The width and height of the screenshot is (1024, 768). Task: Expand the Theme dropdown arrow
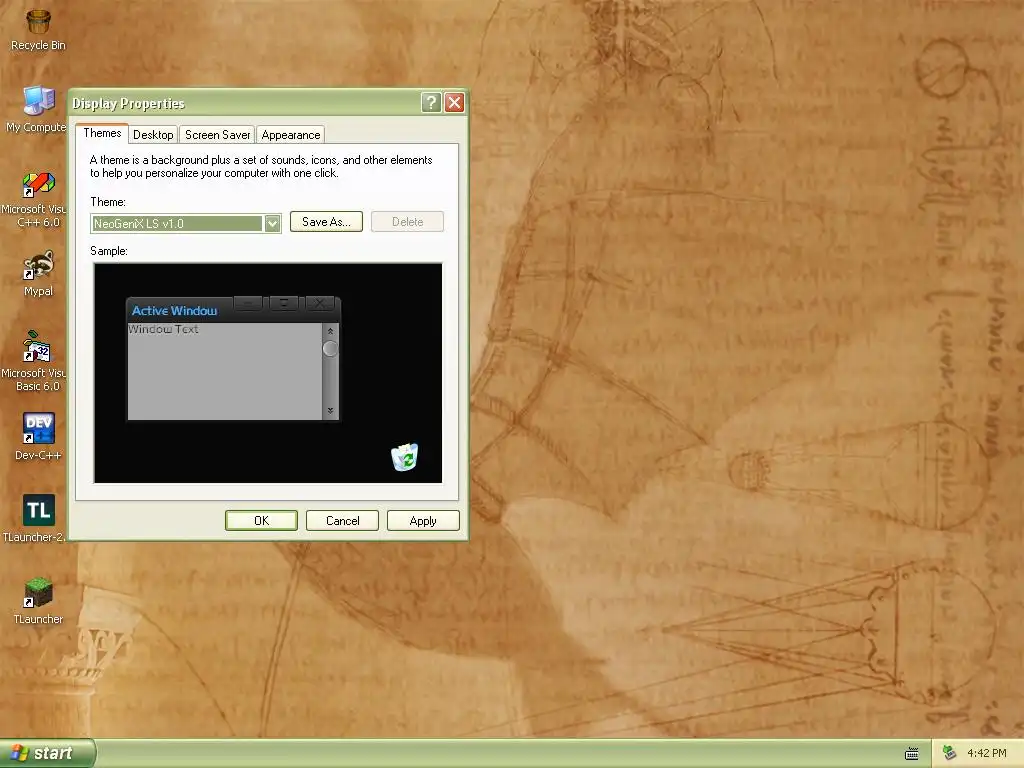click(272, 223)
